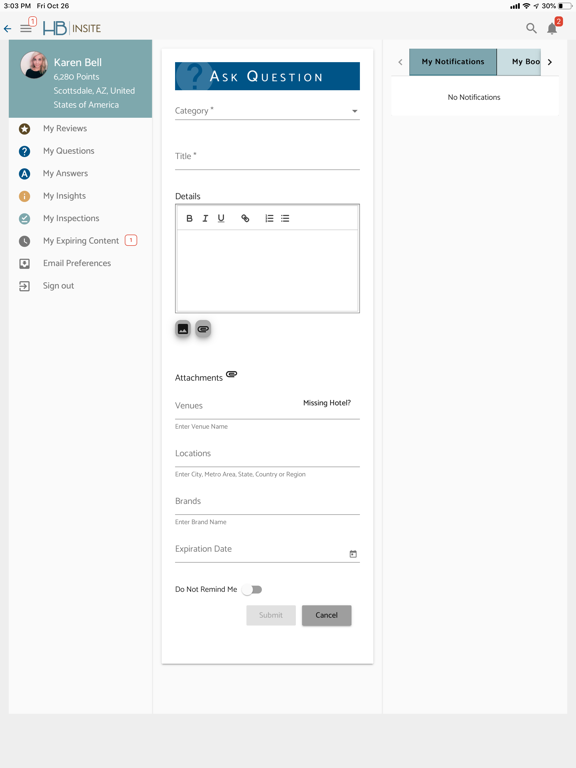This screenshot has height=768, width=576.
Task: Open My Questions
Action: (69, 151)
